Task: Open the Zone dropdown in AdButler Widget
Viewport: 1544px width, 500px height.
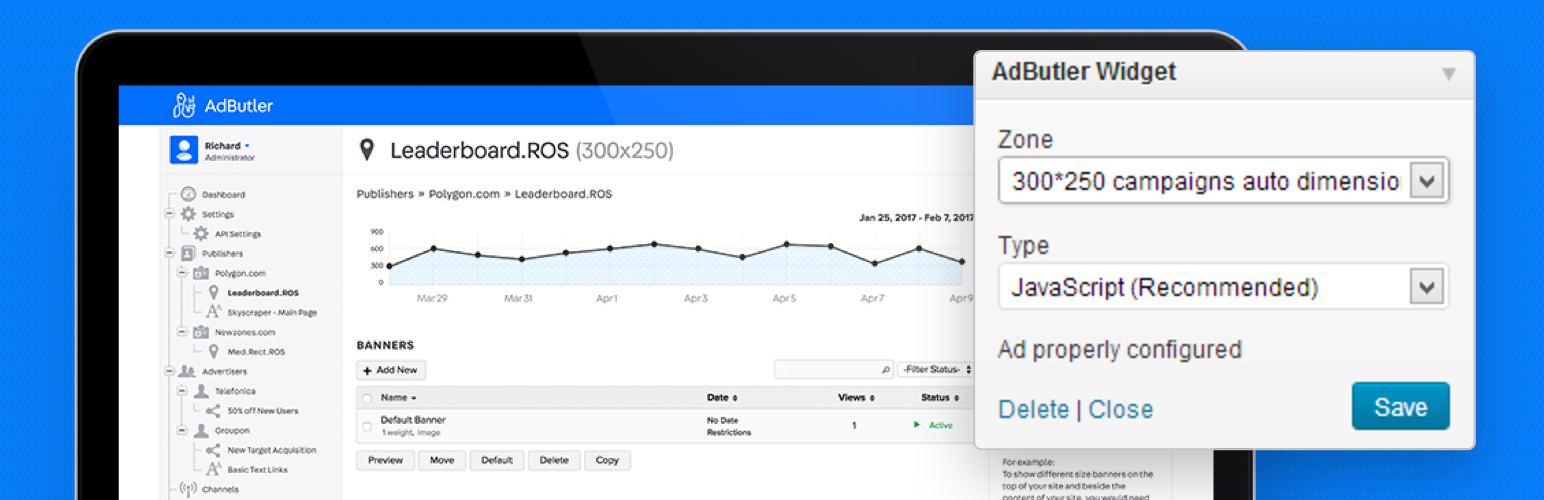Action: click(x=1223, y=181)
